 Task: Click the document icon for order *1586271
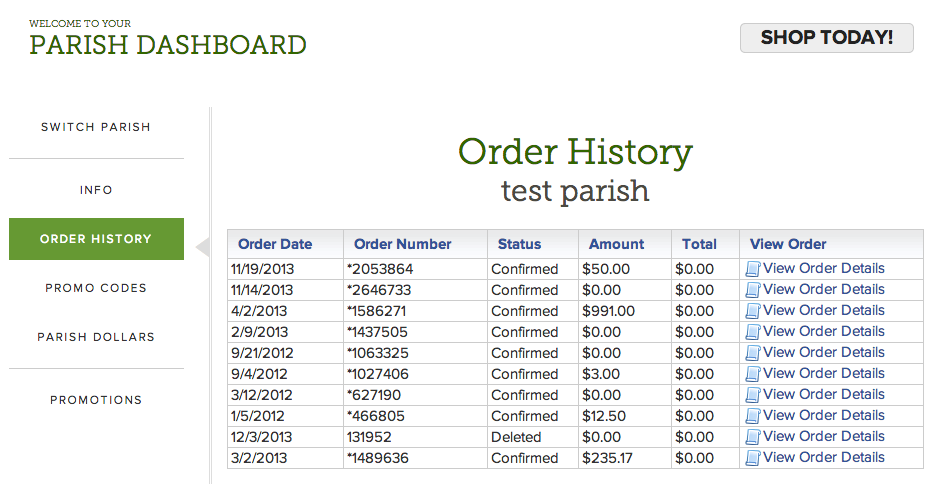[753, 311]
